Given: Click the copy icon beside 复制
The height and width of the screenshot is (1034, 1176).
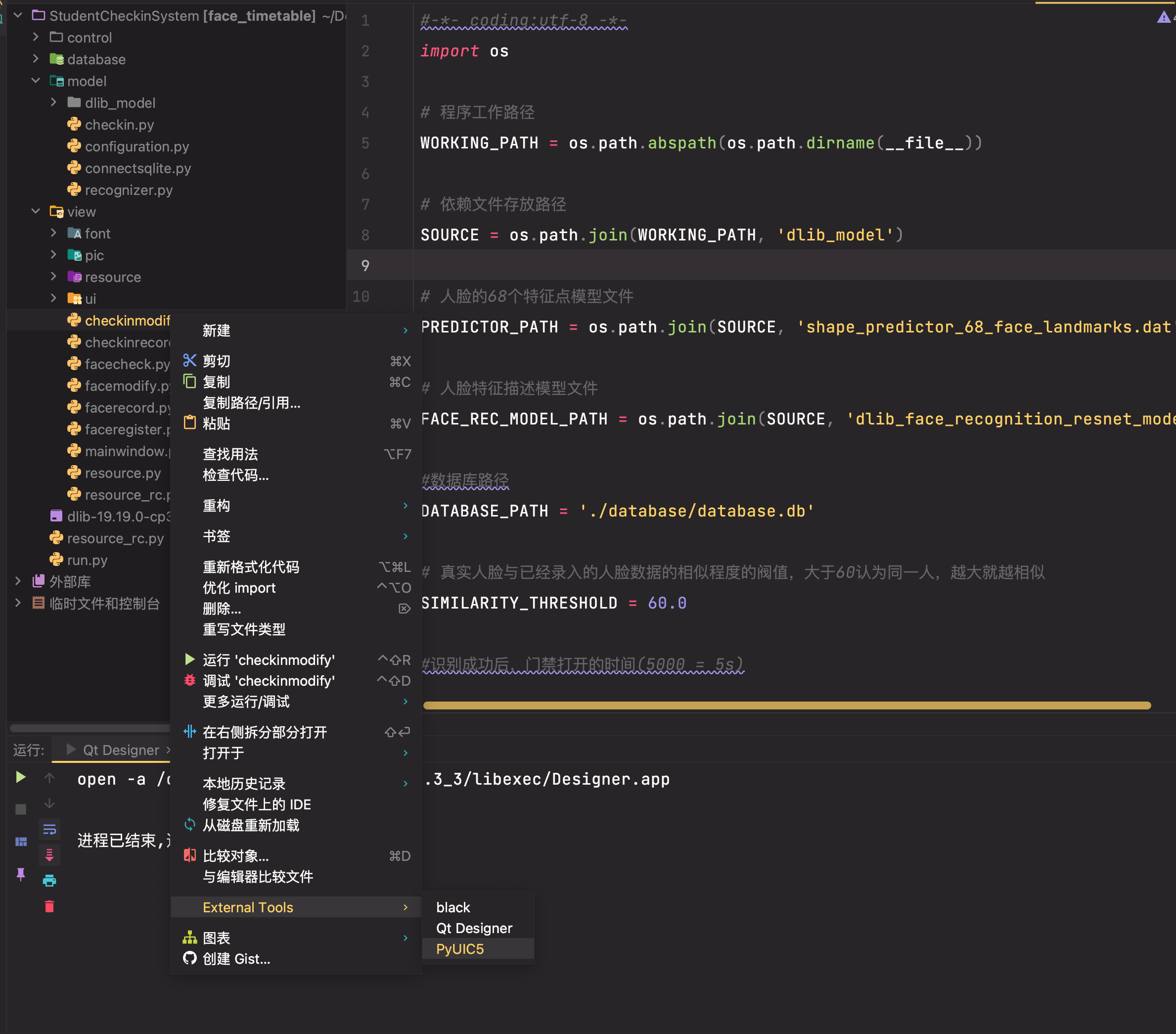Looking at the screenshot, I should pos(190,381).
